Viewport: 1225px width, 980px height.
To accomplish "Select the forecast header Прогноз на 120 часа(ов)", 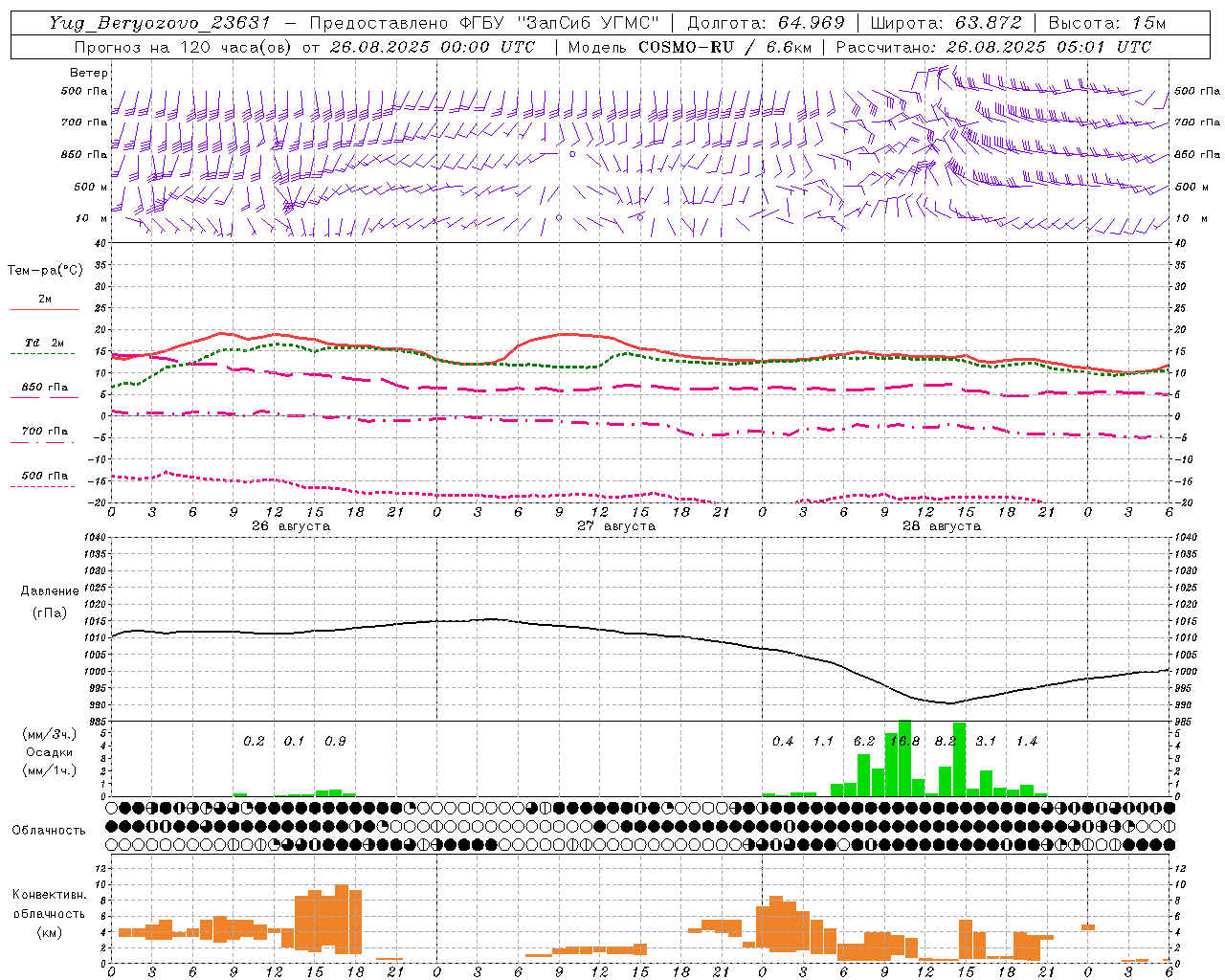I will point(184,47).
